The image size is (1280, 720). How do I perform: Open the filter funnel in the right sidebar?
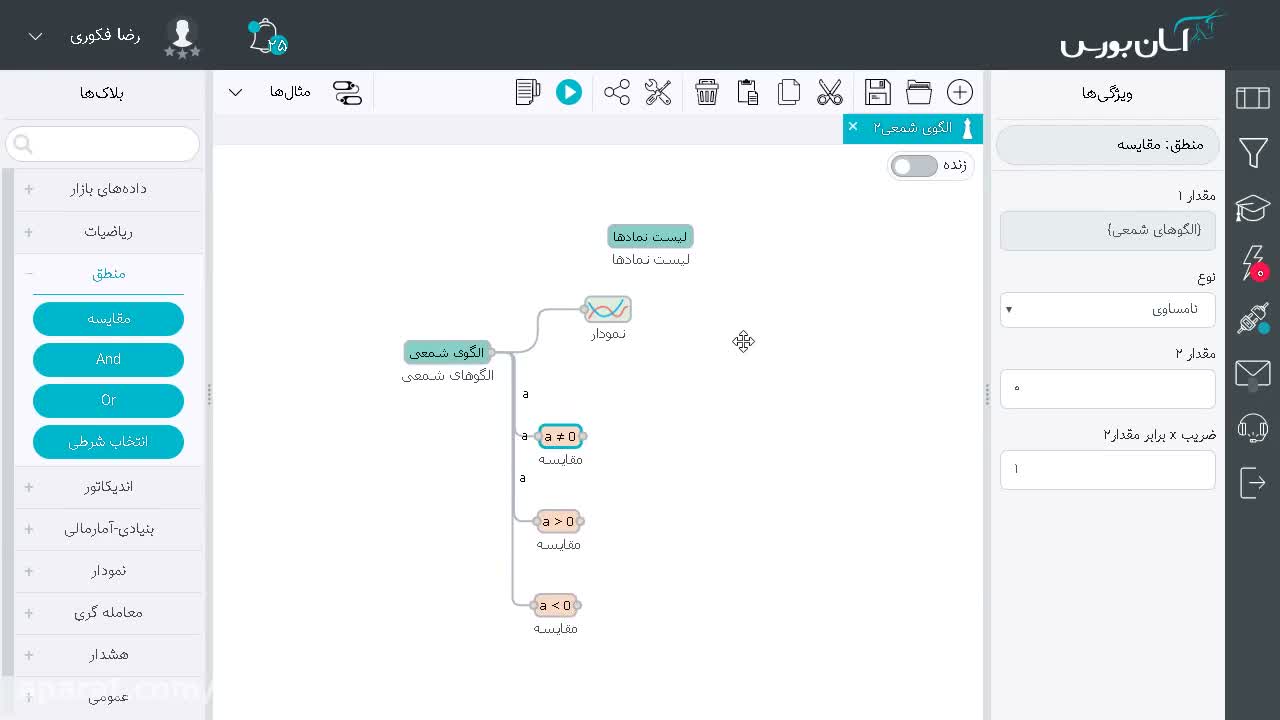coord(1253,152)
